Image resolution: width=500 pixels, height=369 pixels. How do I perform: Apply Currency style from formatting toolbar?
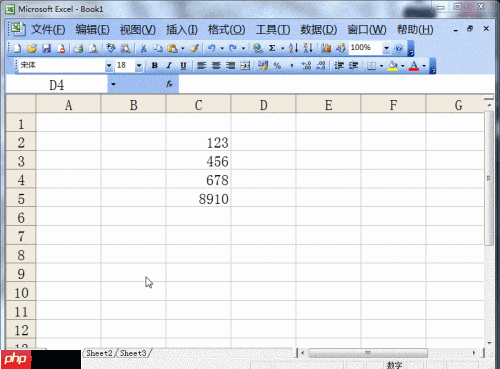[x=263, y=66]
